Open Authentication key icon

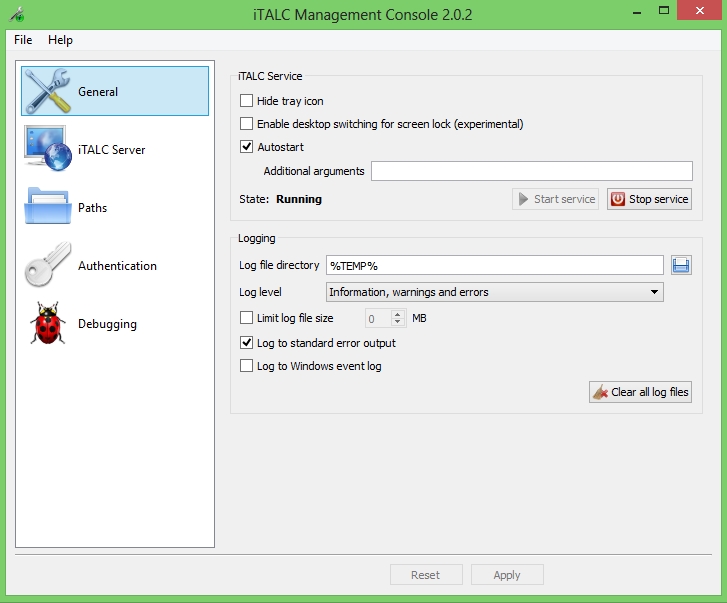pos(48,265)
